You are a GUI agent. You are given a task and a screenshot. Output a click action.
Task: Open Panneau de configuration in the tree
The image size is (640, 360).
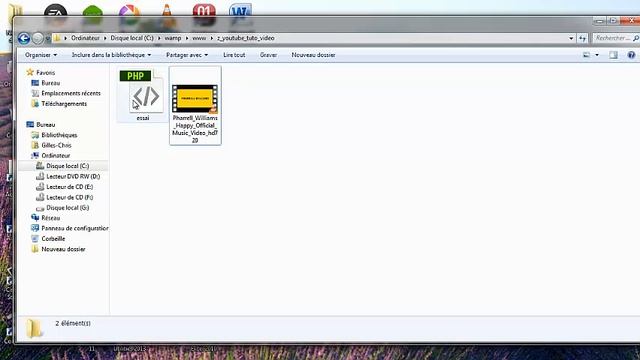[75, 228]
